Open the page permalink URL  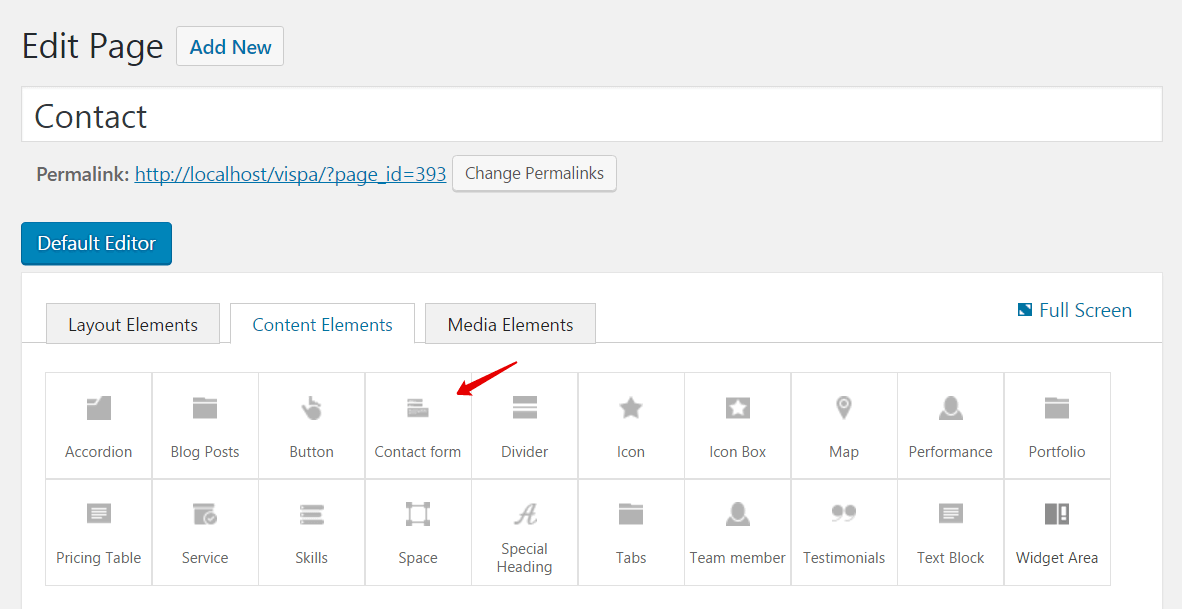pyautogui.click(x=290, y=174)
